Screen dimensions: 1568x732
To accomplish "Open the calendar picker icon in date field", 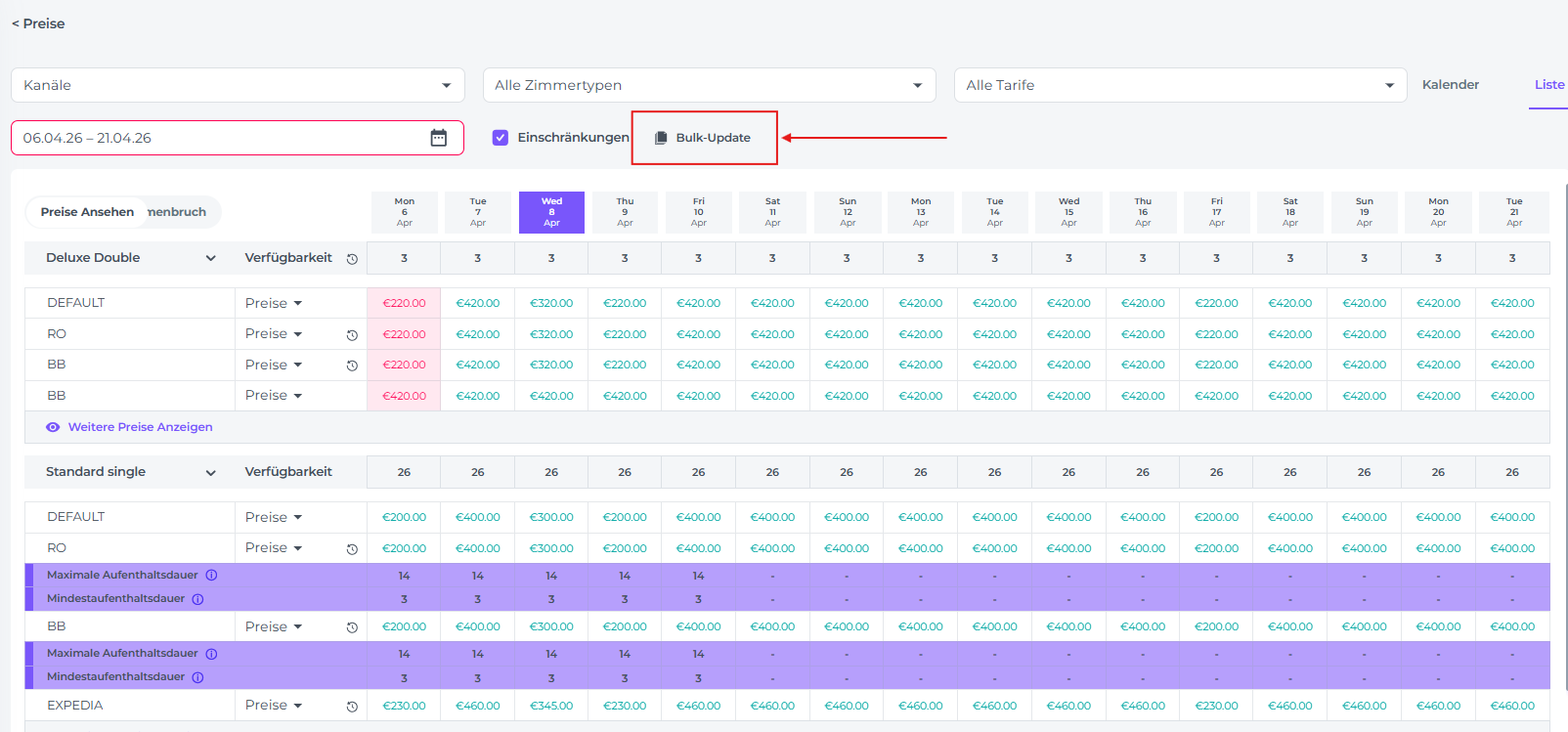I will tap(439, 138).
